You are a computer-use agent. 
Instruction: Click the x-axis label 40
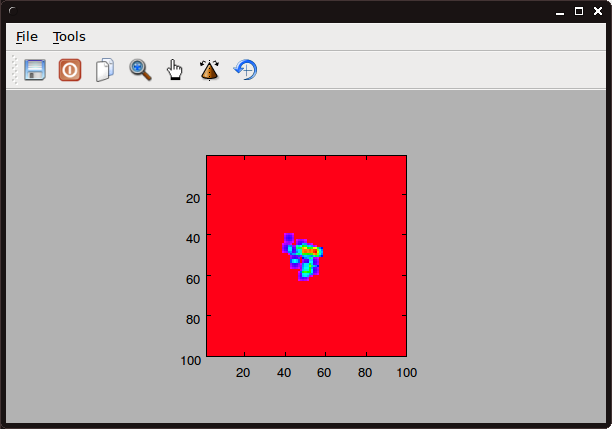(284, 373)
